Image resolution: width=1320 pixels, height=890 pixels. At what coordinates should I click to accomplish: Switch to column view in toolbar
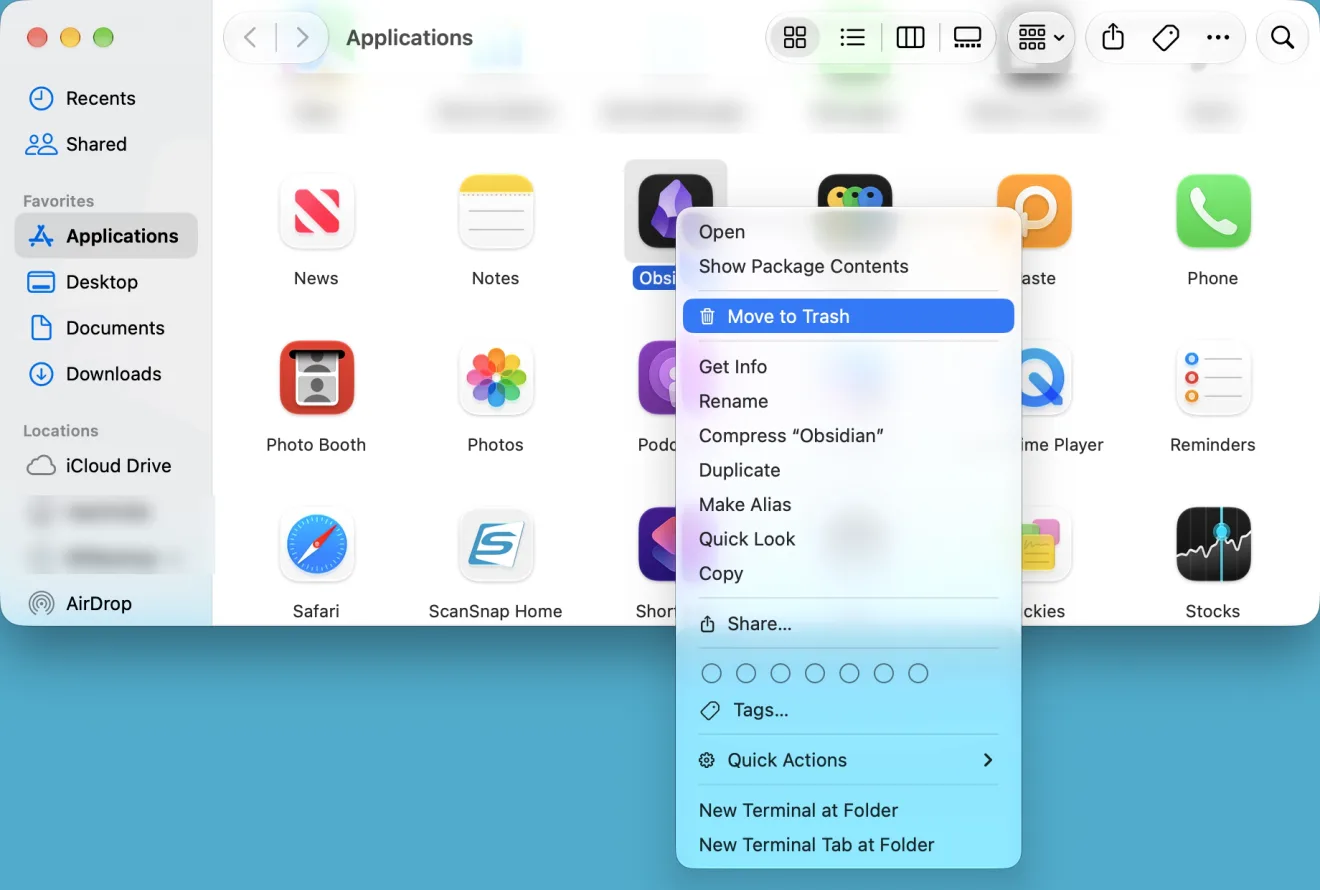(910, 38)
